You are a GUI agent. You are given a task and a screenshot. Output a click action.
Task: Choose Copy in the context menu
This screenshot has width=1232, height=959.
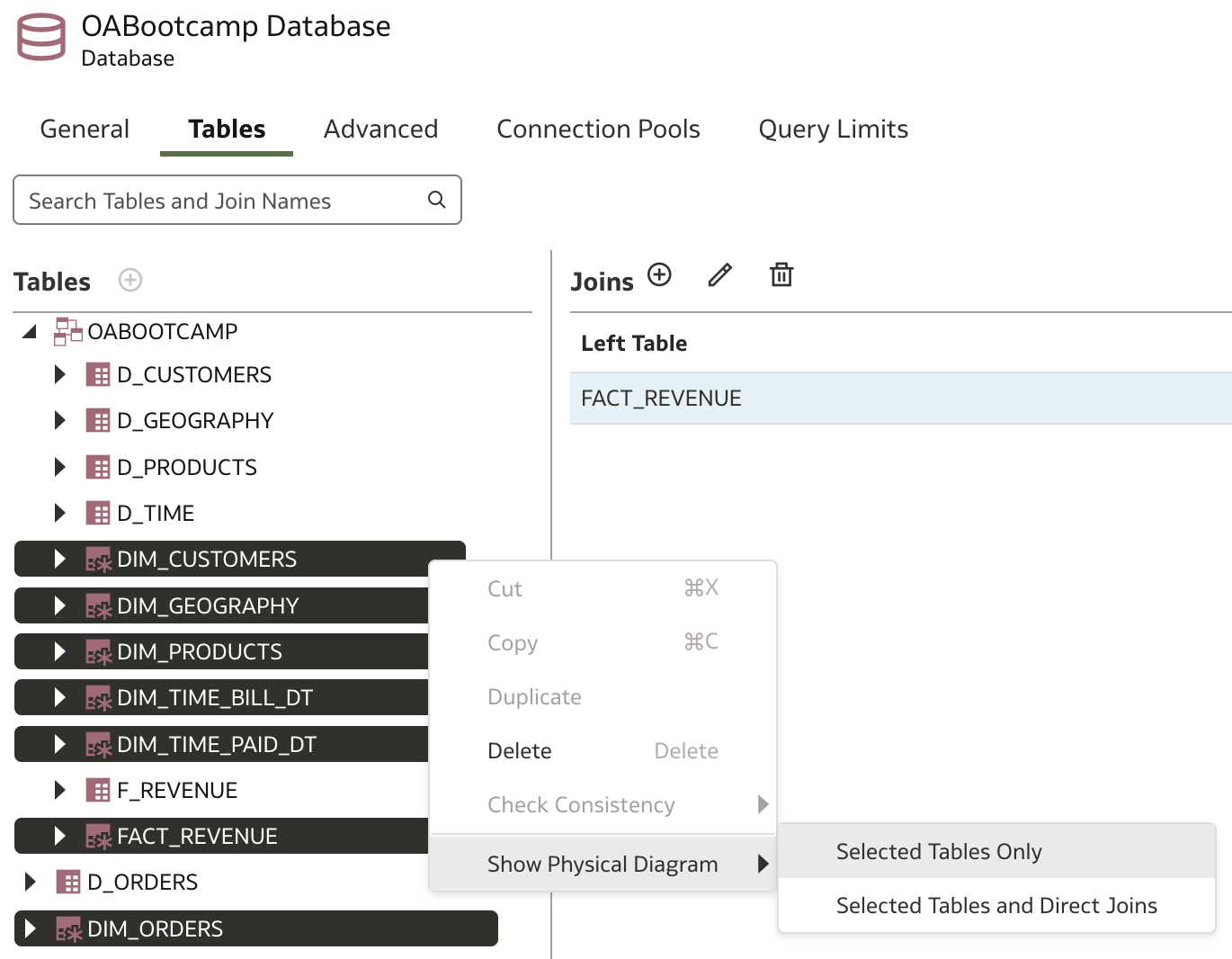click(603, 642)
